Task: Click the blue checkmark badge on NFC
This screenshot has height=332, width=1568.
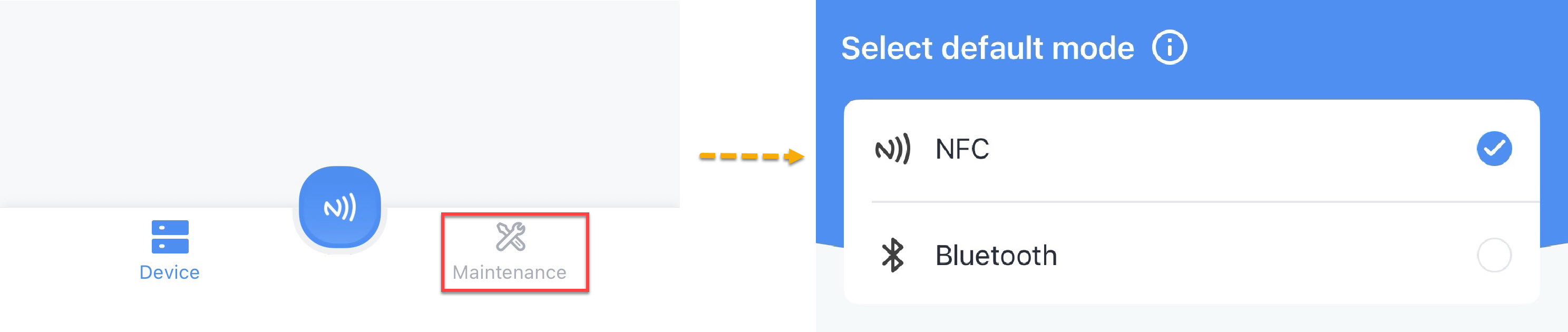Action: [x=1494, y=149]
